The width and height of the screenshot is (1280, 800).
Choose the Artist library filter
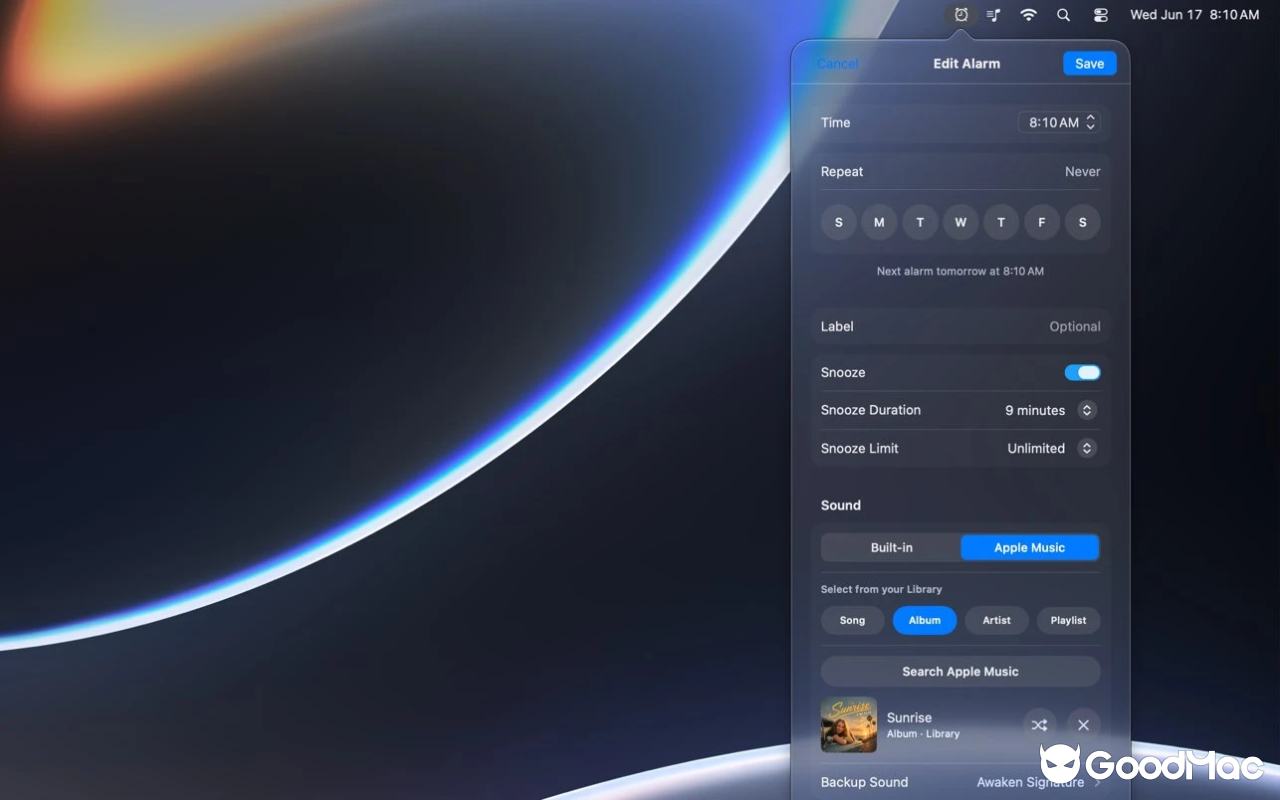[x=996, y=620]
